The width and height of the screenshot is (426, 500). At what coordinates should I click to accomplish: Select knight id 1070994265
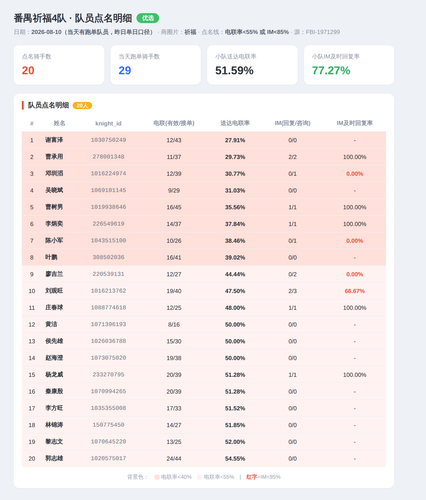pyautogui.click(x=108, y=391)
